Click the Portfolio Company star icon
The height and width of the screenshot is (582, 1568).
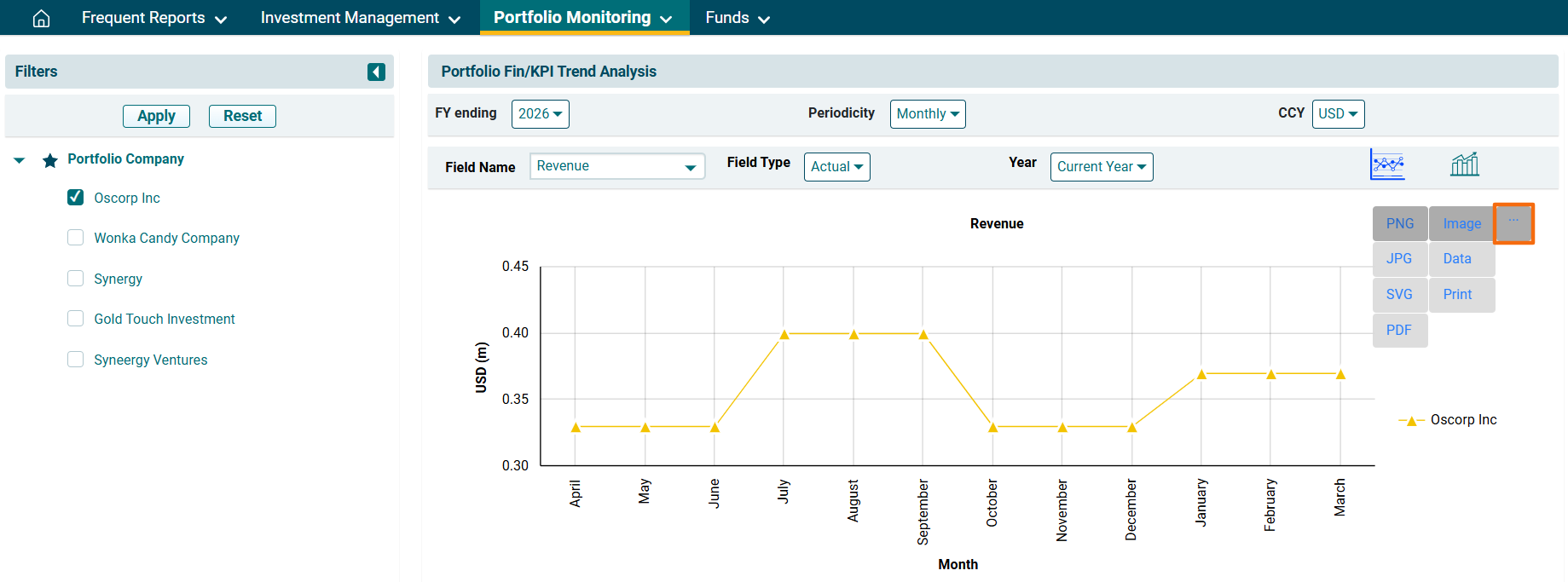point(50,160)
